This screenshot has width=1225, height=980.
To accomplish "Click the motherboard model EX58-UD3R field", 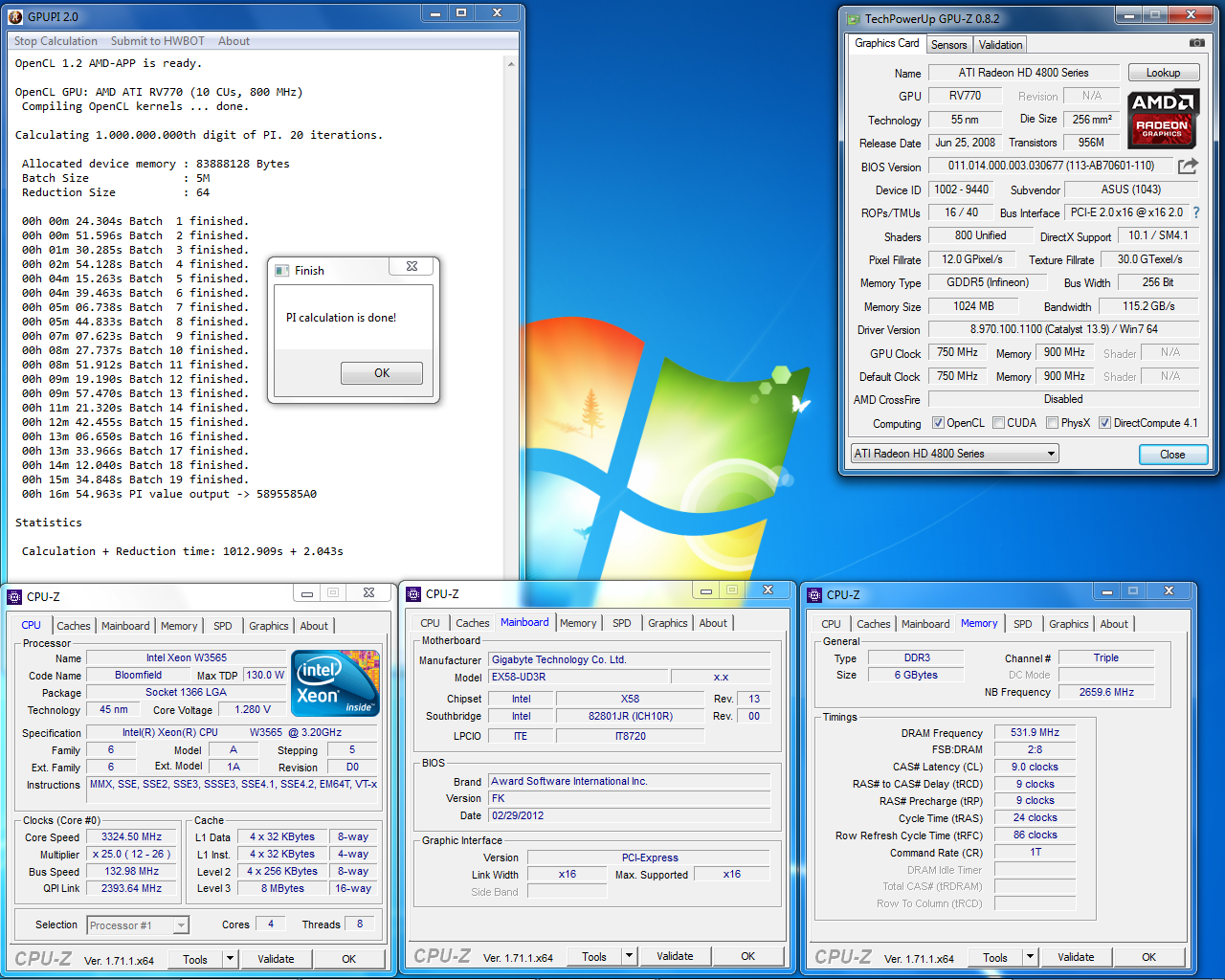I will pos(577,677).
